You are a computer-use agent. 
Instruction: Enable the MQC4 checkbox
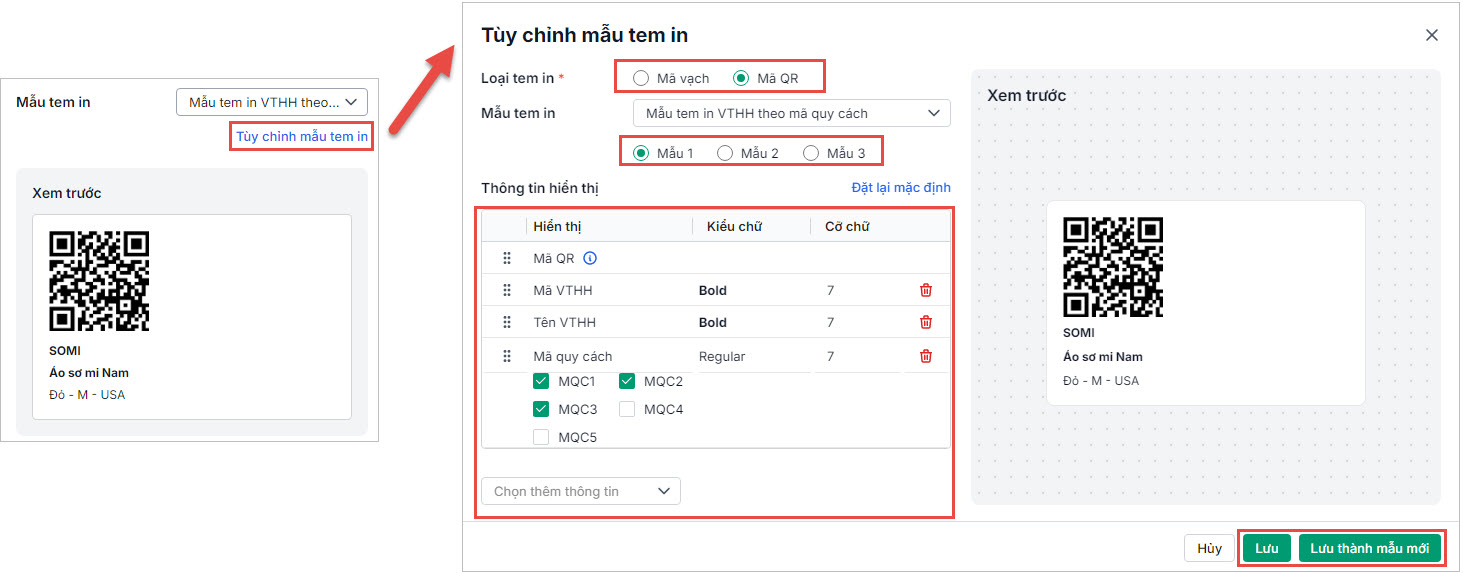point(627,409)
